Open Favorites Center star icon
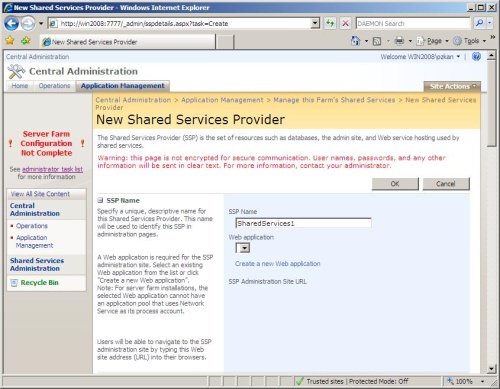Image resolution: width=500 pixels, height=389 pixels. tap(10, 41)
